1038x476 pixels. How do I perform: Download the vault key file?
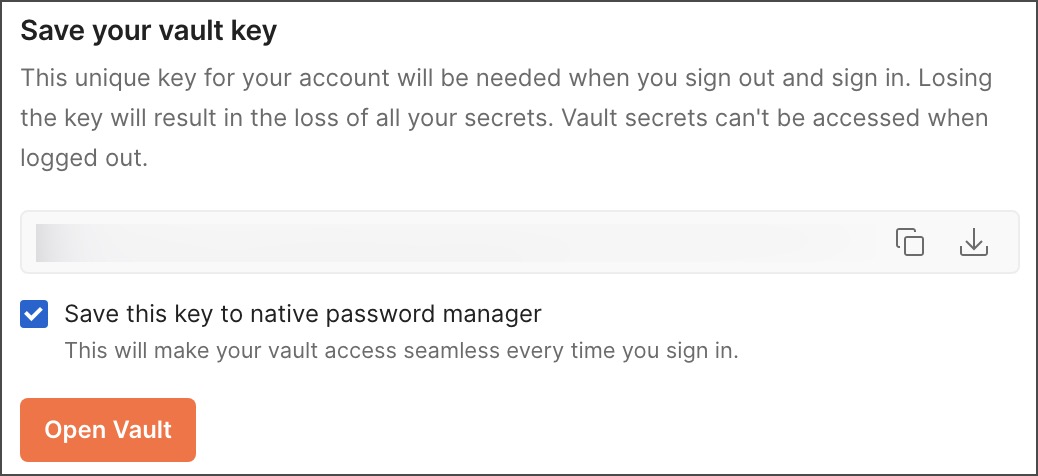973,242
